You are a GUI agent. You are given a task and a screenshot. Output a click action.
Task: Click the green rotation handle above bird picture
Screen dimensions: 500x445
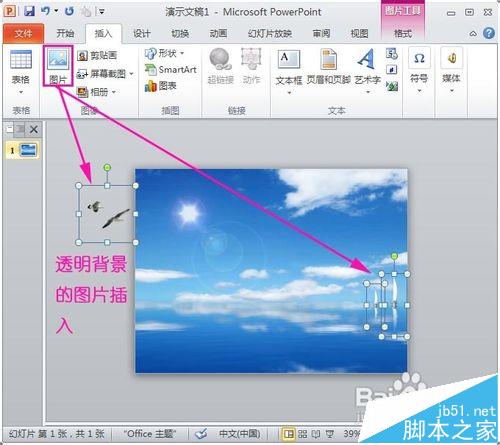tap(107, 168)
